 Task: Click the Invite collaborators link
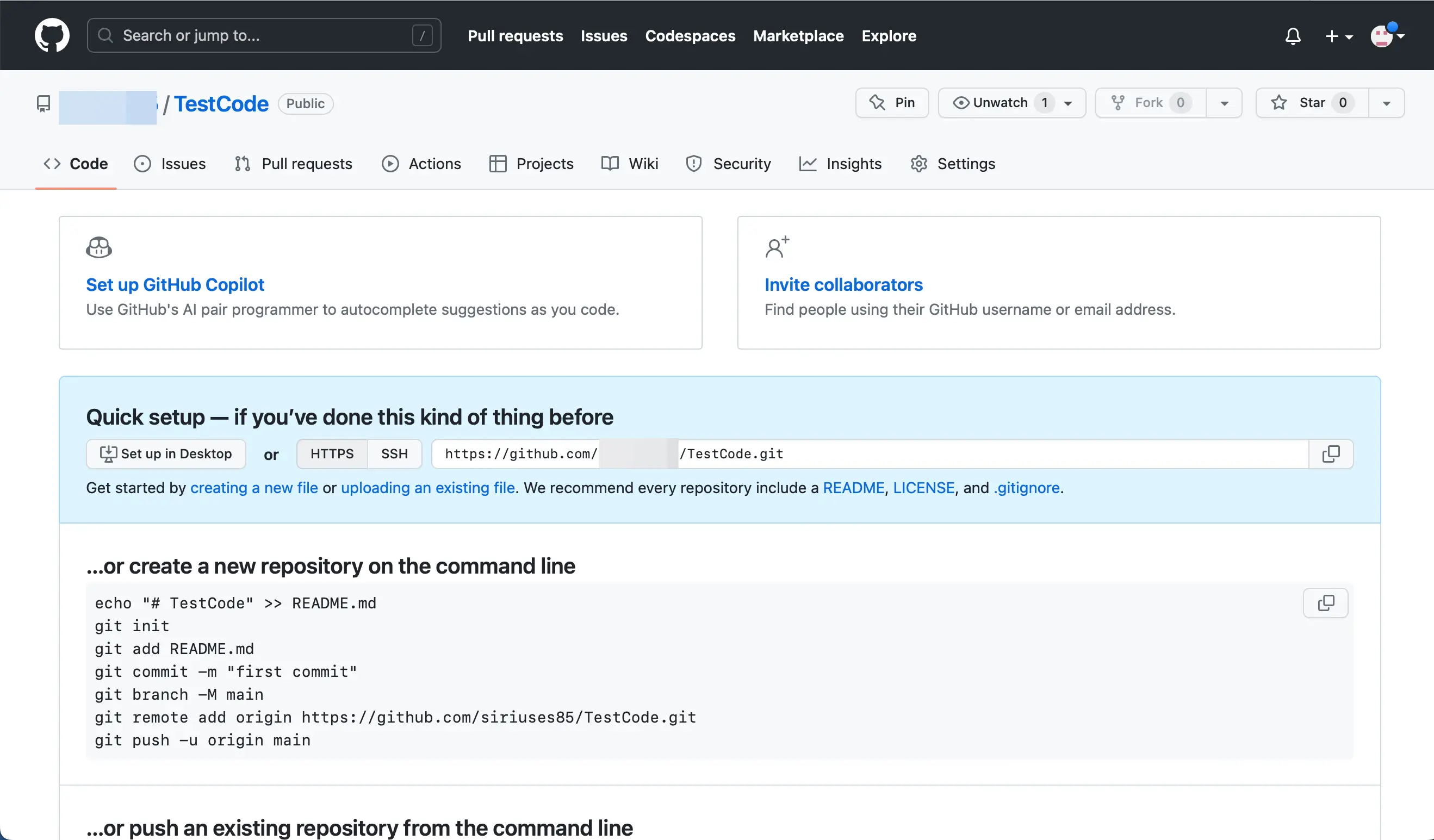pos(844,284)
